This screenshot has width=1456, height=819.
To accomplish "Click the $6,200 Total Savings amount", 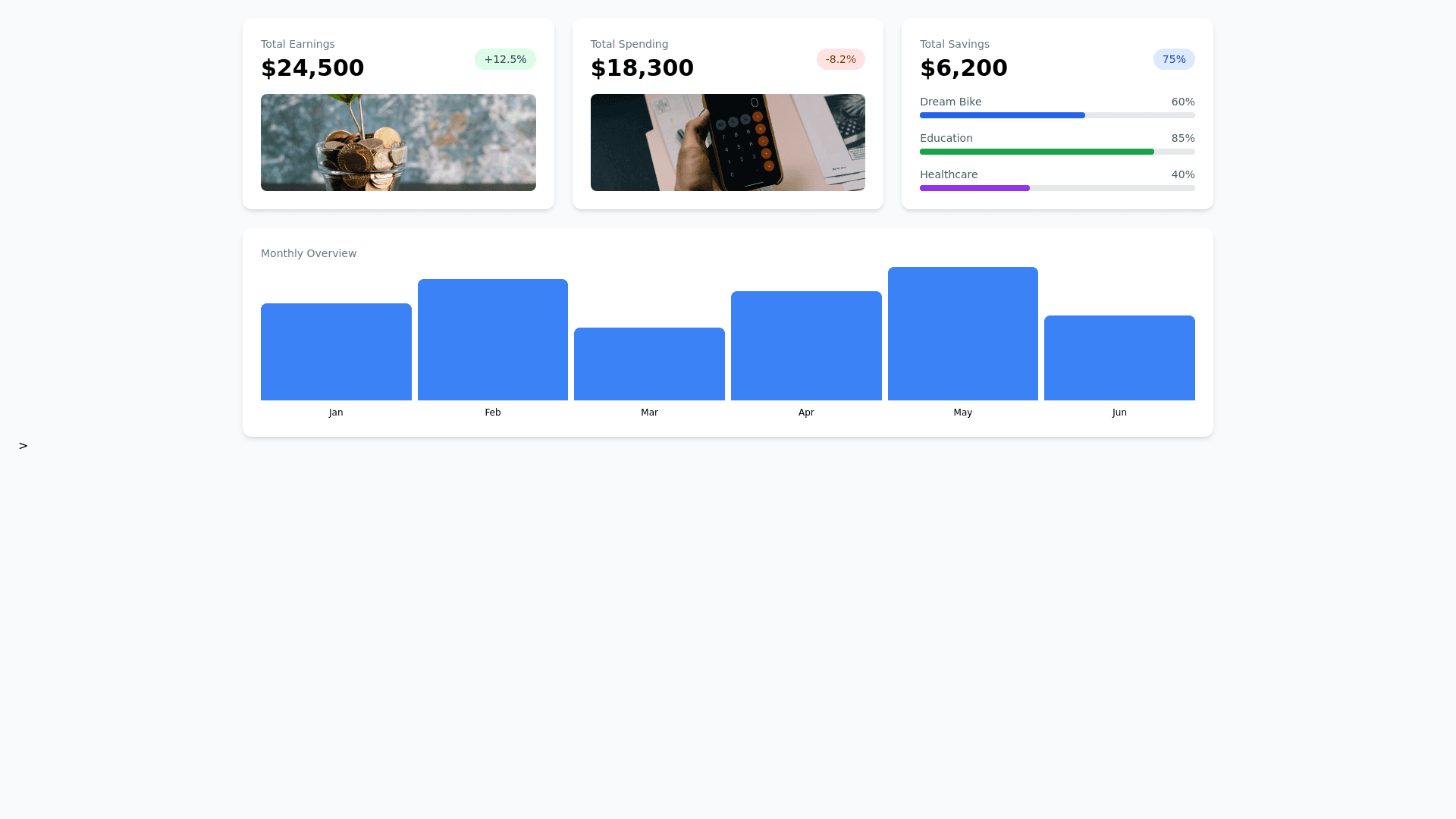I will pos(963,68).
